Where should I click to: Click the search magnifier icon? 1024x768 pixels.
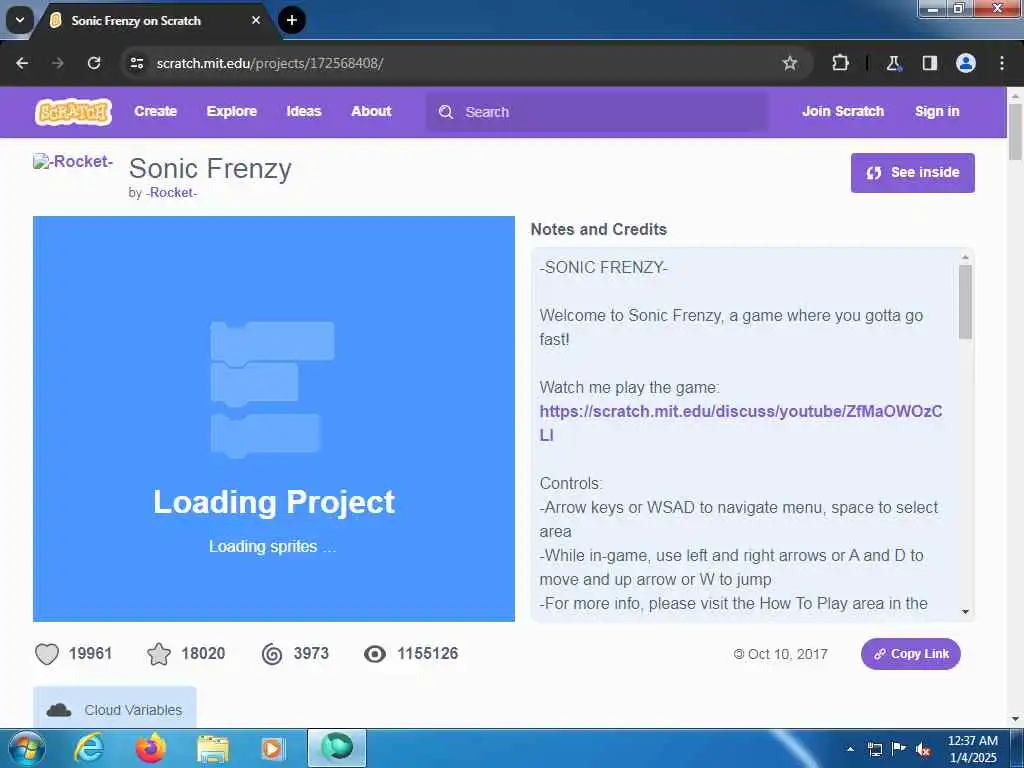(446, 112)
